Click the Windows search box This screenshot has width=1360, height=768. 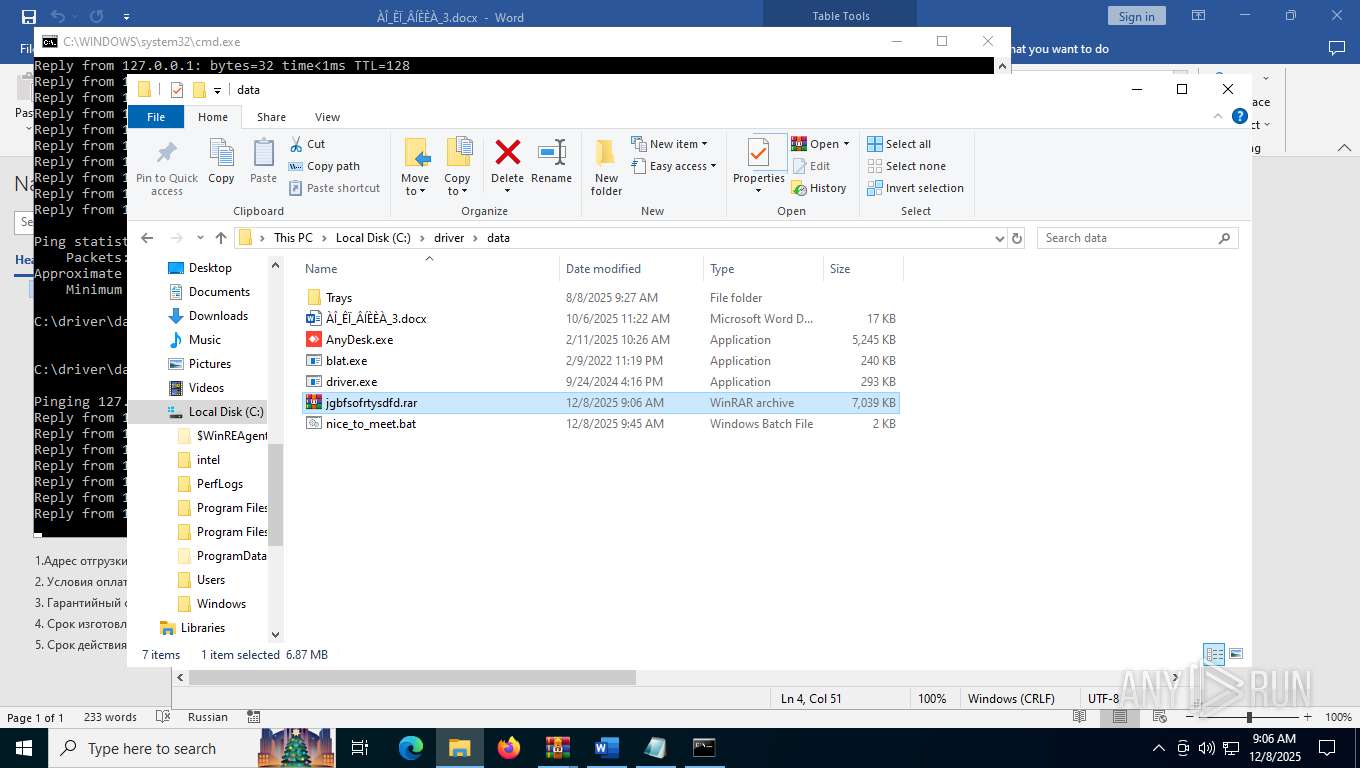tap(151, 748)
